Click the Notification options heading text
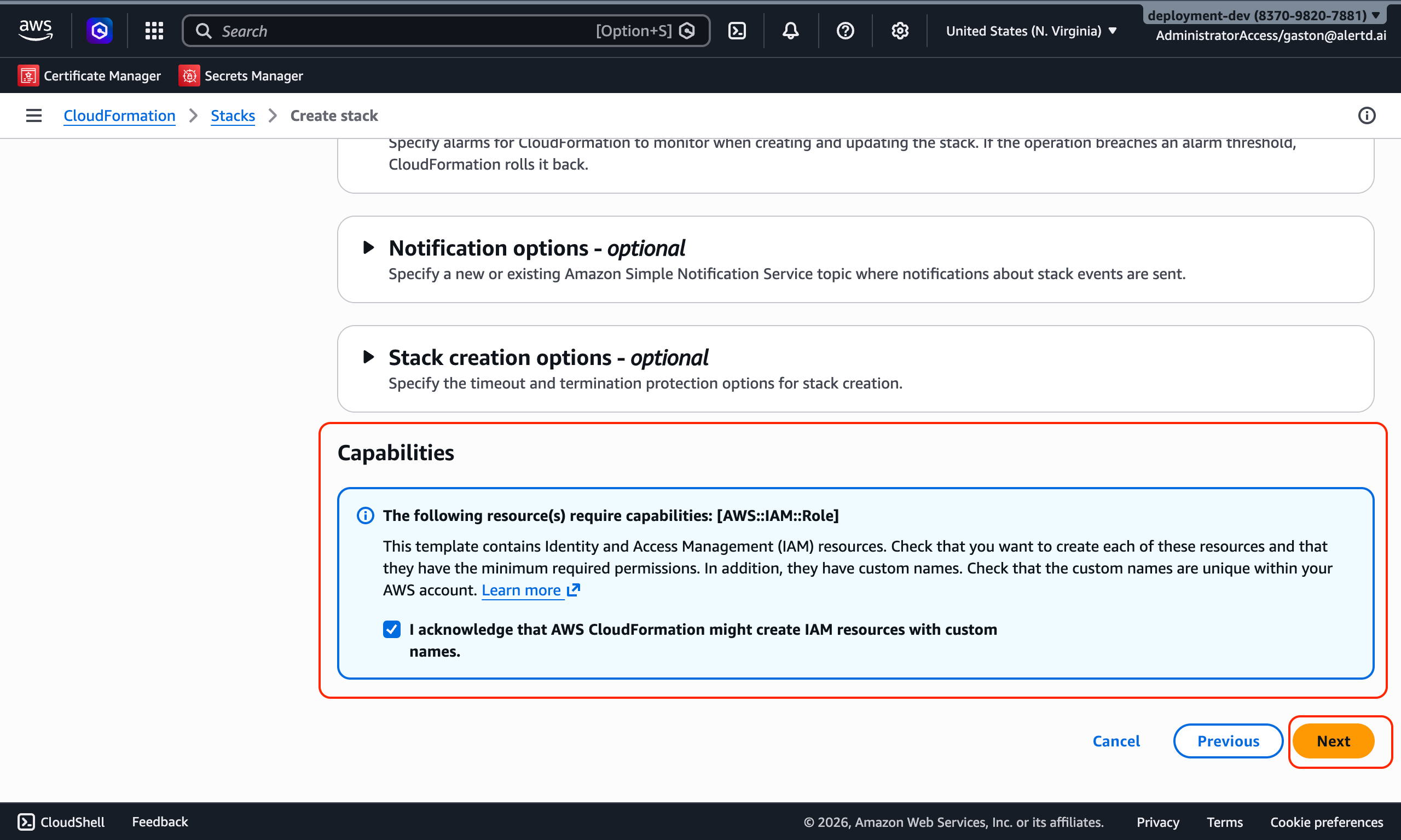This screenshot has width=1401, height=840. tap(537, 248)
